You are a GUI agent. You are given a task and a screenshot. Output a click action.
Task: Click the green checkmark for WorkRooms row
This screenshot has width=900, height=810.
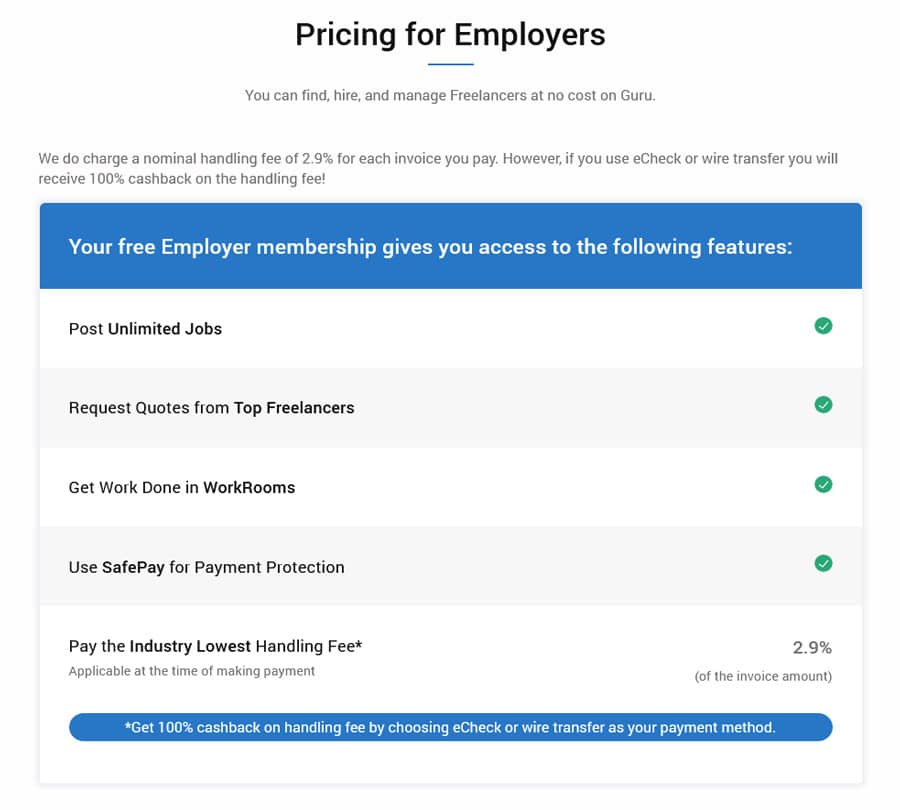coord(823,485)
